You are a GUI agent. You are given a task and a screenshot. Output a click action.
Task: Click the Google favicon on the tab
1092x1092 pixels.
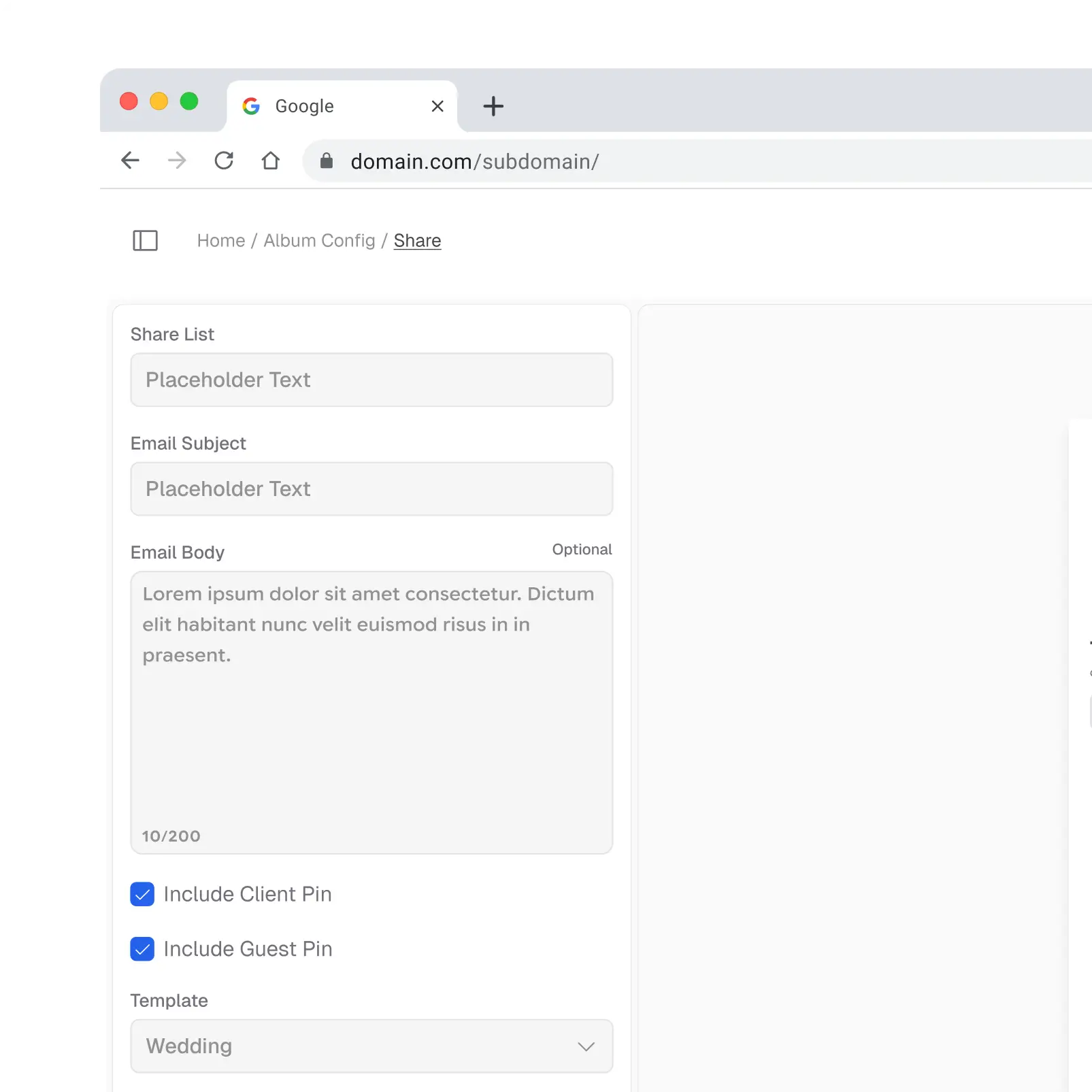251,105
